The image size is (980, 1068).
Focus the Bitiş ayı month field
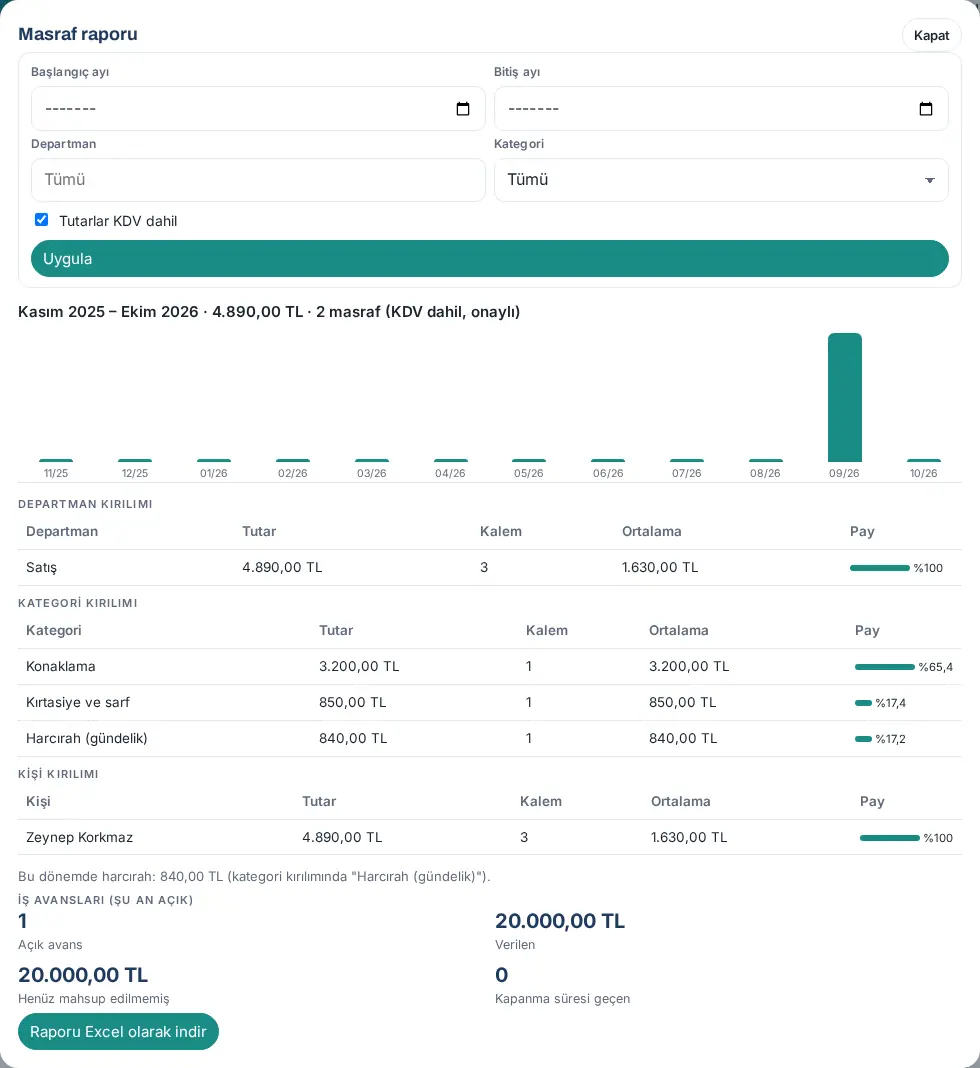tap(721, 109)
